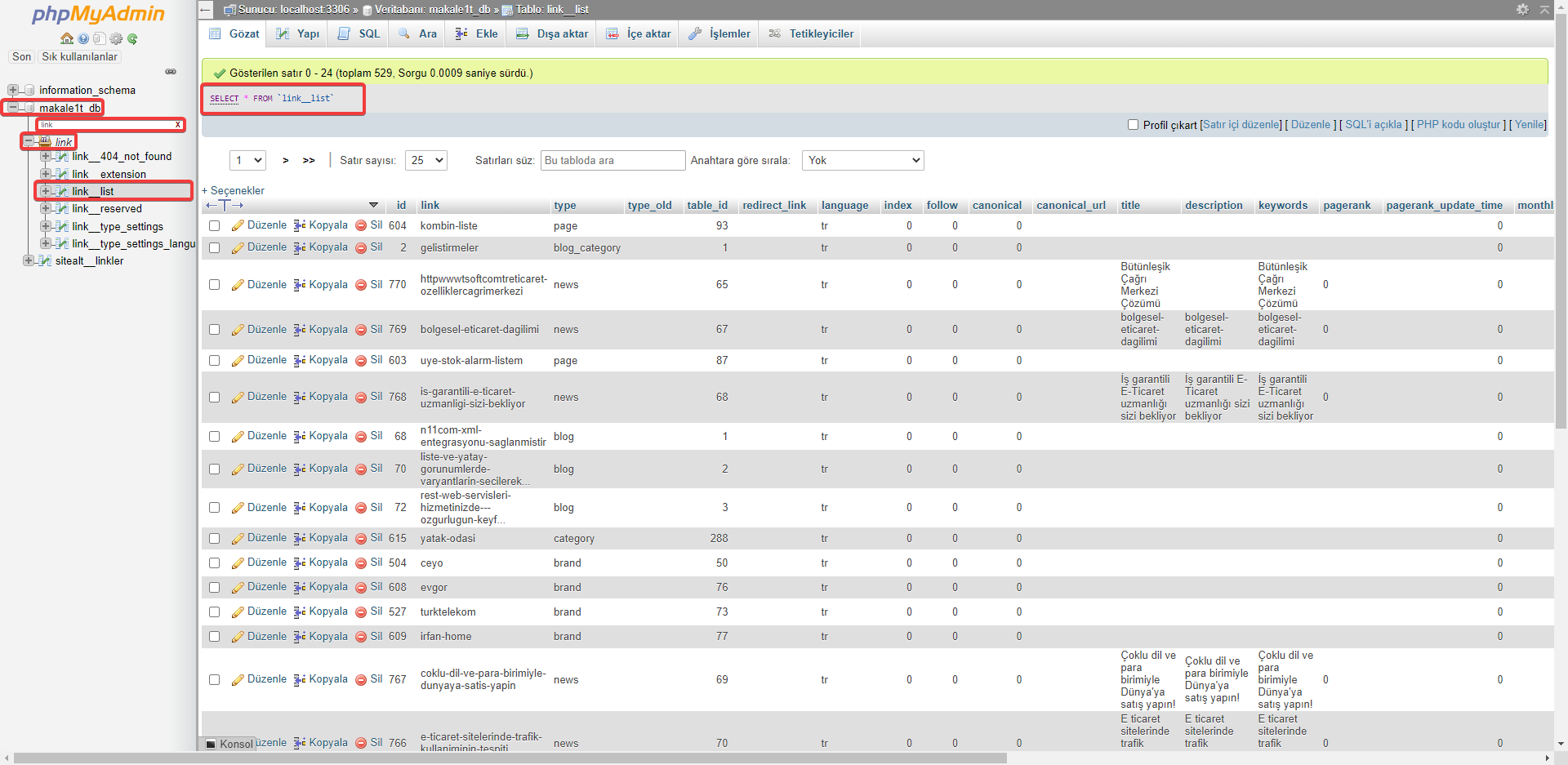Open the phpMyAdmin documentation help icon
The width and height of the screenshot is (1568, 765).
click(83, 38)
